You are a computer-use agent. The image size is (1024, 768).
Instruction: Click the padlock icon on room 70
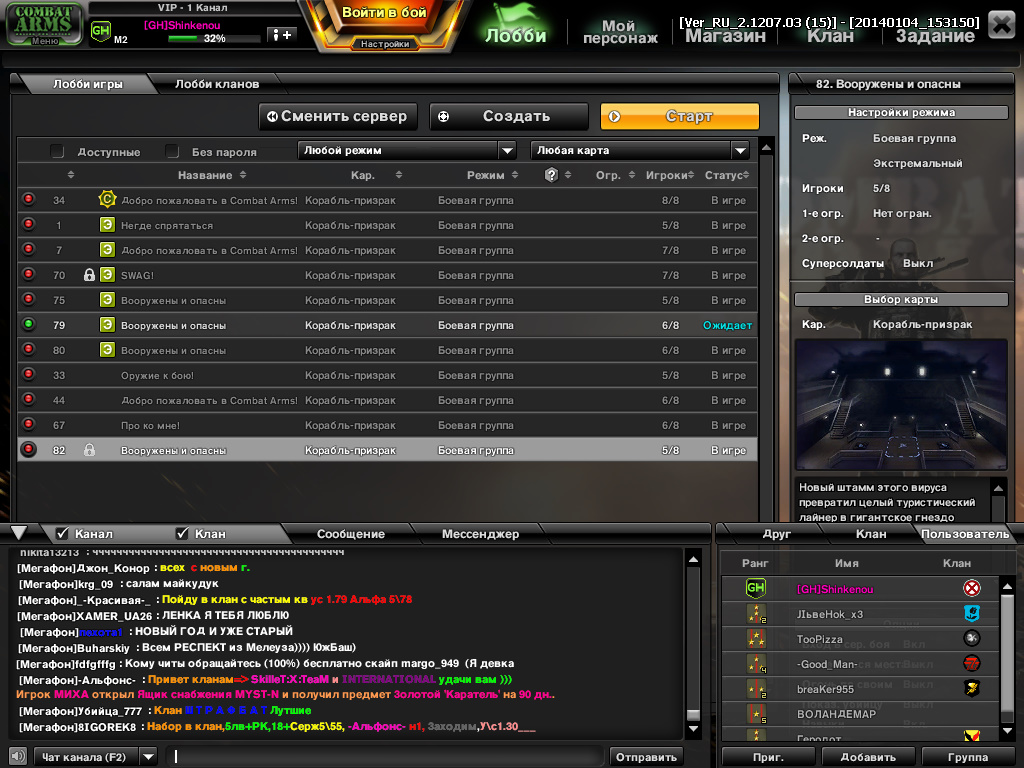(x=89, y=275)
